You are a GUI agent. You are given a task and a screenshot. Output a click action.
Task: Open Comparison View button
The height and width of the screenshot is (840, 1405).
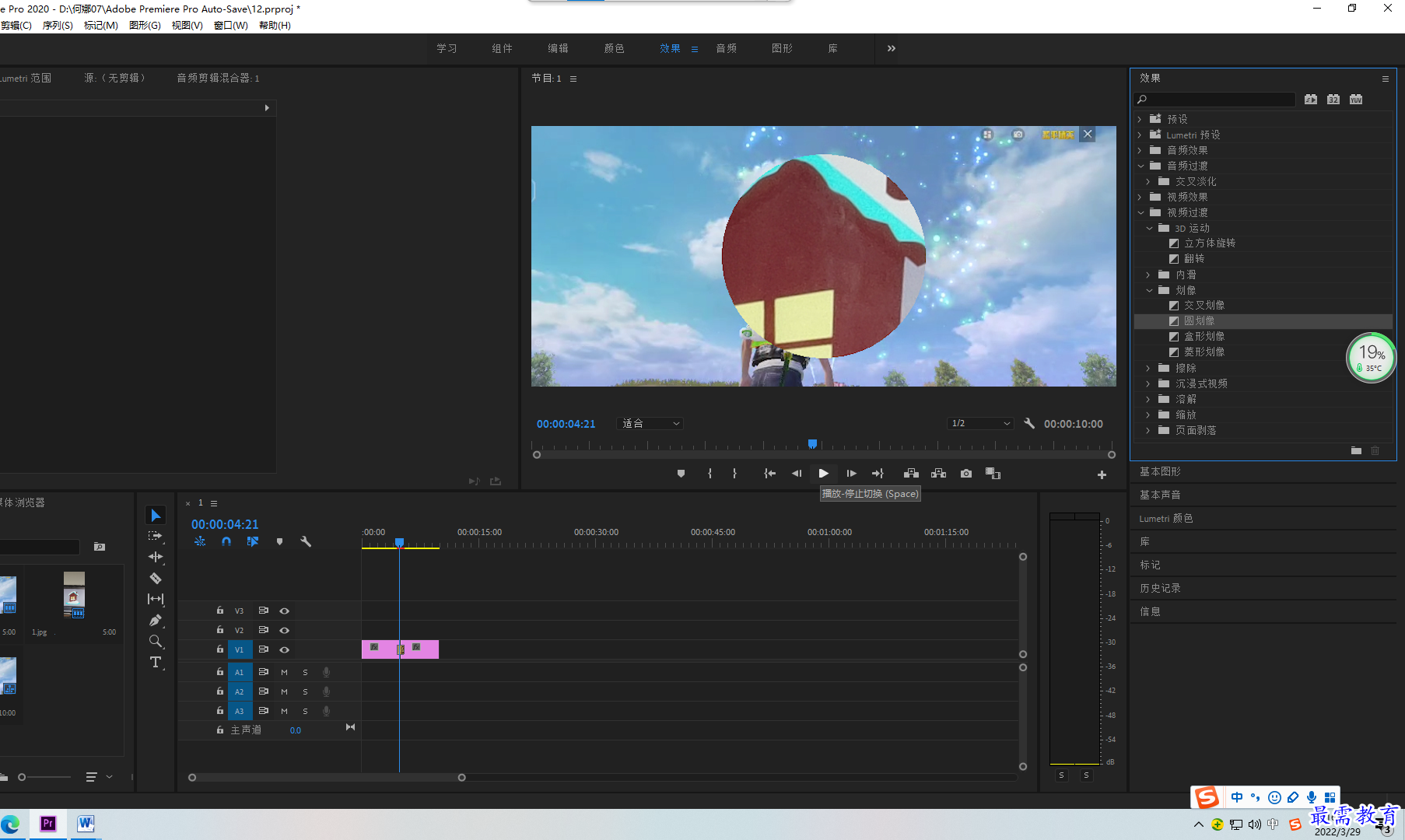click(x=993, y=474)
